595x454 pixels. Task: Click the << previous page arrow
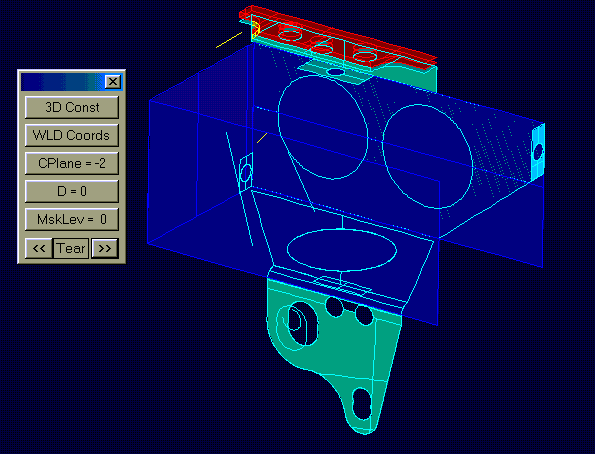click(x=39, y=248)
